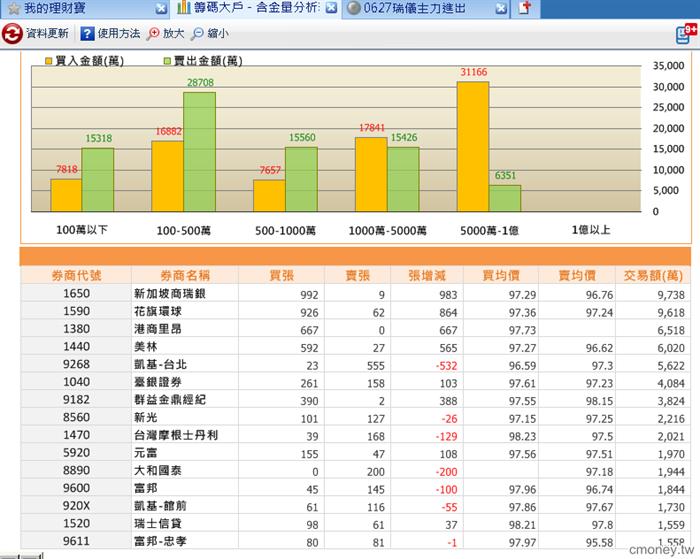Click the green bar labeled 28708
This screenshot has width=700, height=559.
click(199, 152)
